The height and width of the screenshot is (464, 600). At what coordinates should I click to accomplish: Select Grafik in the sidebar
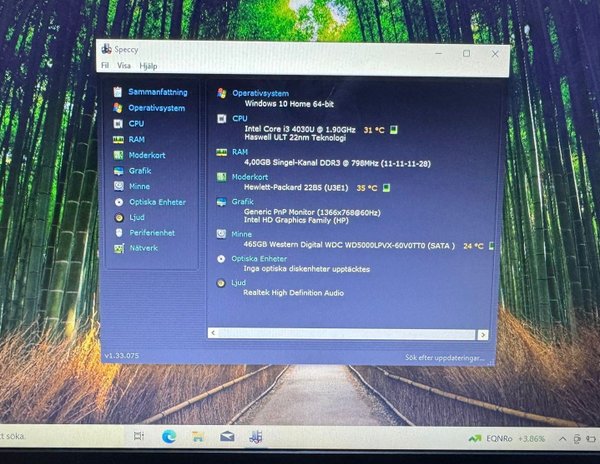[x=140, y=171]
